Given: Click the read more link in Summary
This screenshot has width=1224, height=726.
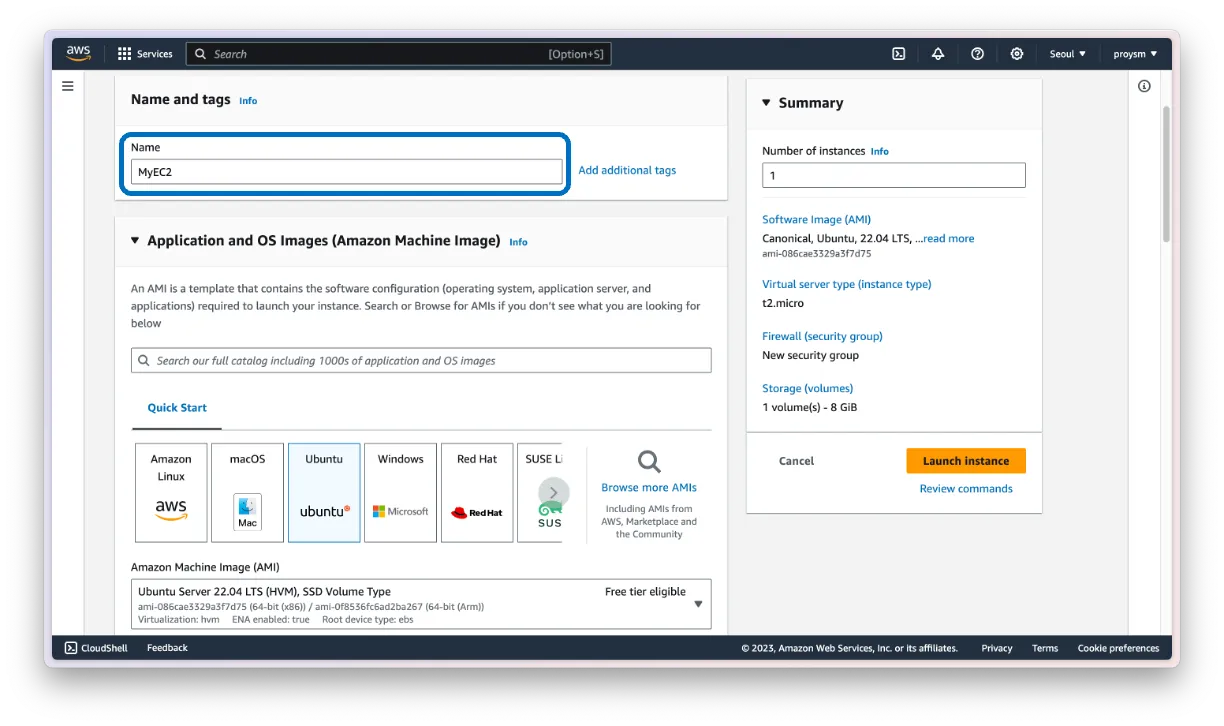Looking at the screenshot, I should 948,238.
